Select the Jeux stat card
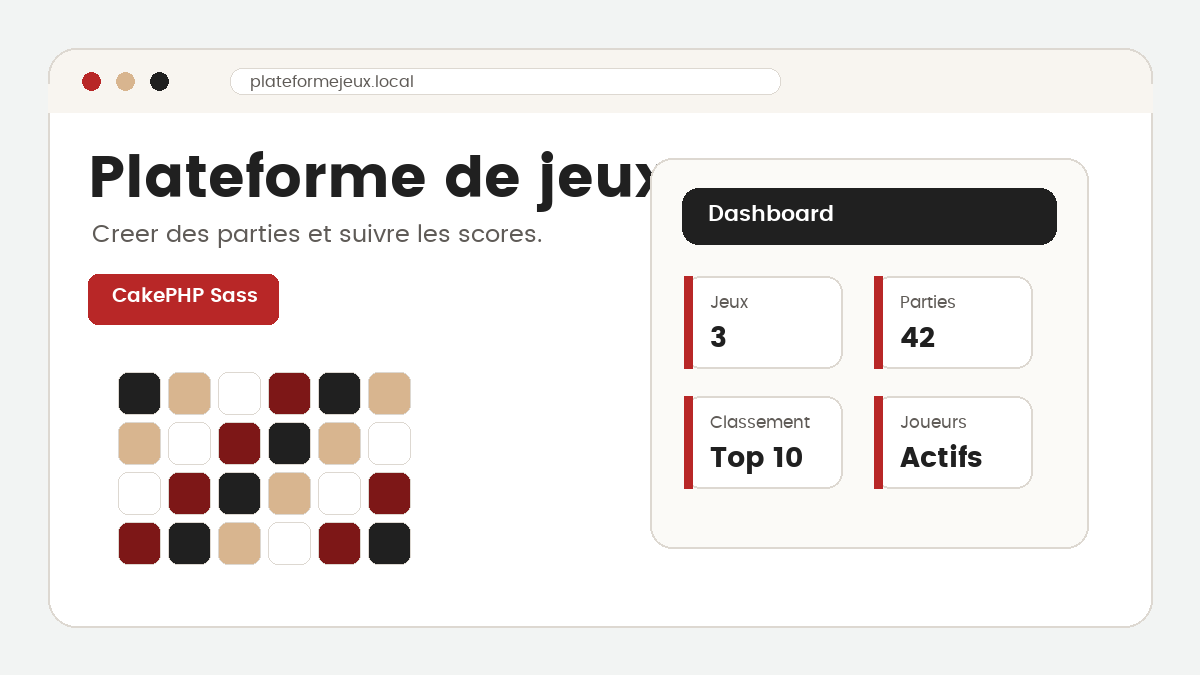This screenshot has width=1200, height=675. (x=763, y=322)
